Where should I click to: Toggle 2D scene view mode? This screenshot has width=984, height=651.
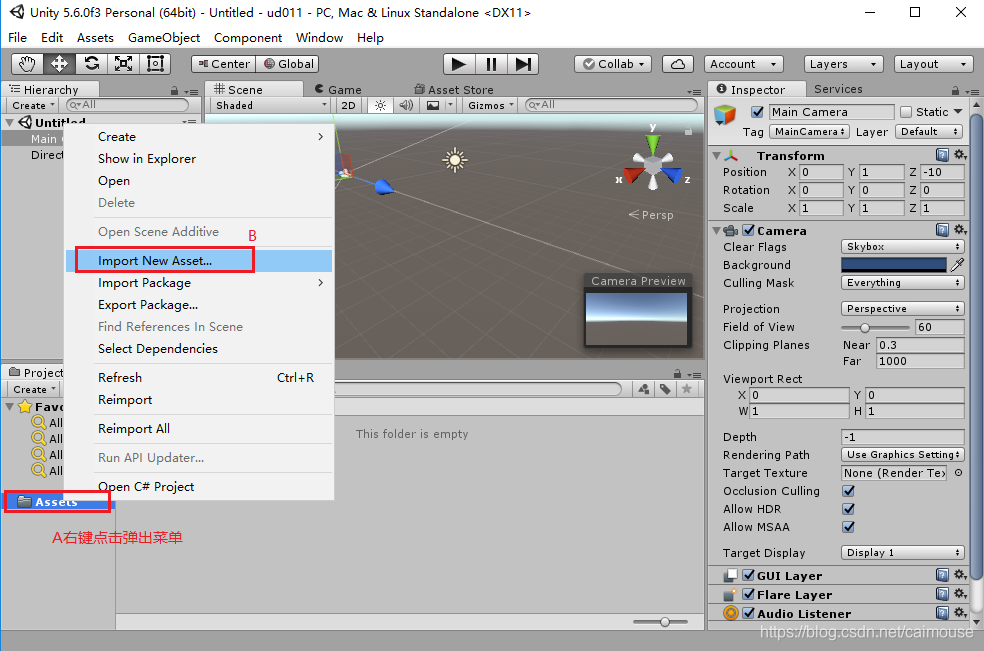348,105
